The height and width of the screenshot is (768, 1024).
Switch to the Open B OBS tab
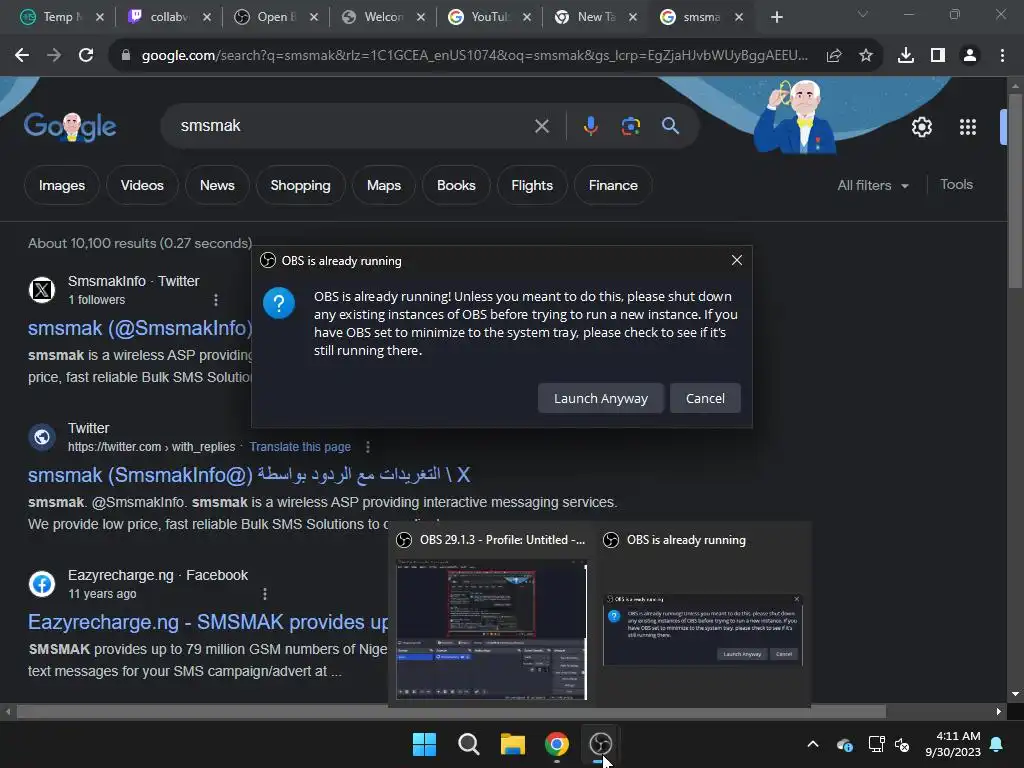[x=274, y=17]
